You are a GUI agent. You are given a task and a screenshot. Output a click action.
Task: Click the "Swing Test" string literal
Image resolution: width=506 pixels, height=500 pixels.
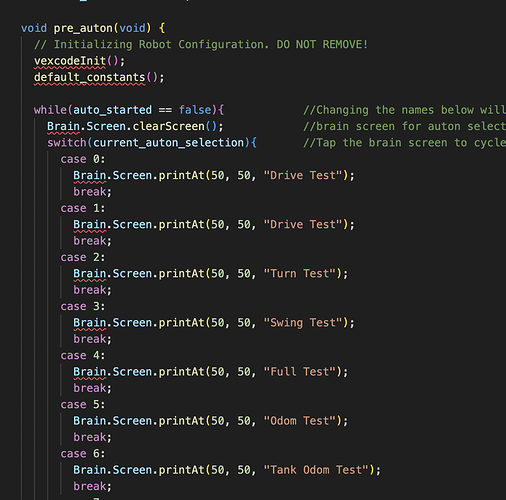303,323
